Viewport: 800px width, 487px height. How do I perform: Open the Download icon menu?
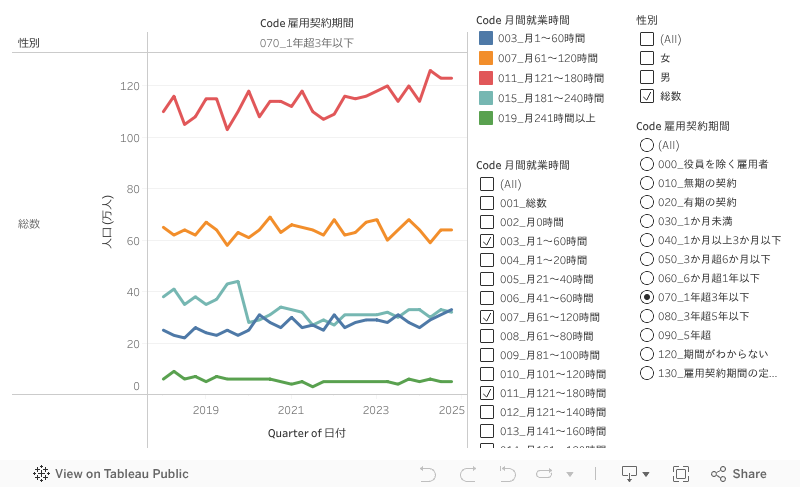tap(635, 474)
